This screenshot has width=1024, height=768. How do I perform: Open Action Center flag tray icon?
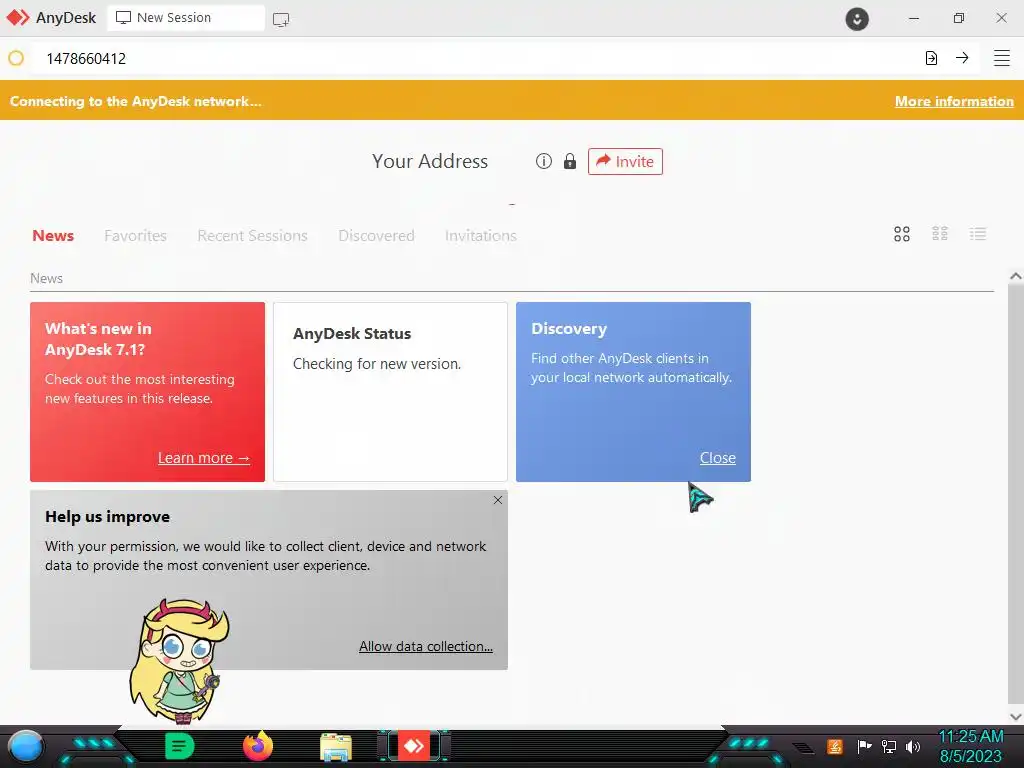coord(864,746)
